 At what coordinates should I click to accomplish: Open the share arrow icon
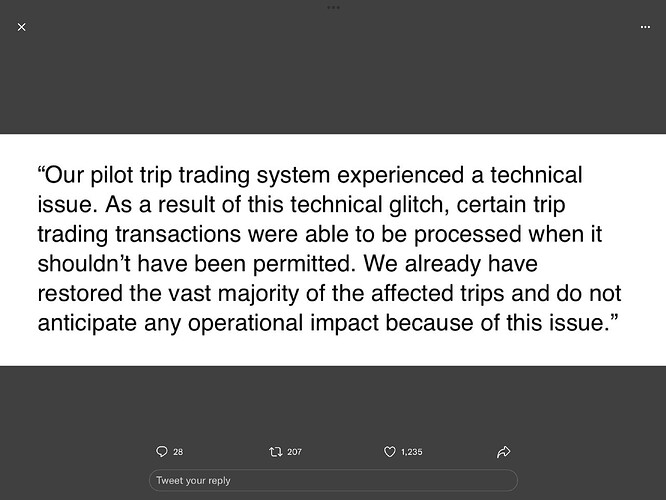(x=503, y=452)
